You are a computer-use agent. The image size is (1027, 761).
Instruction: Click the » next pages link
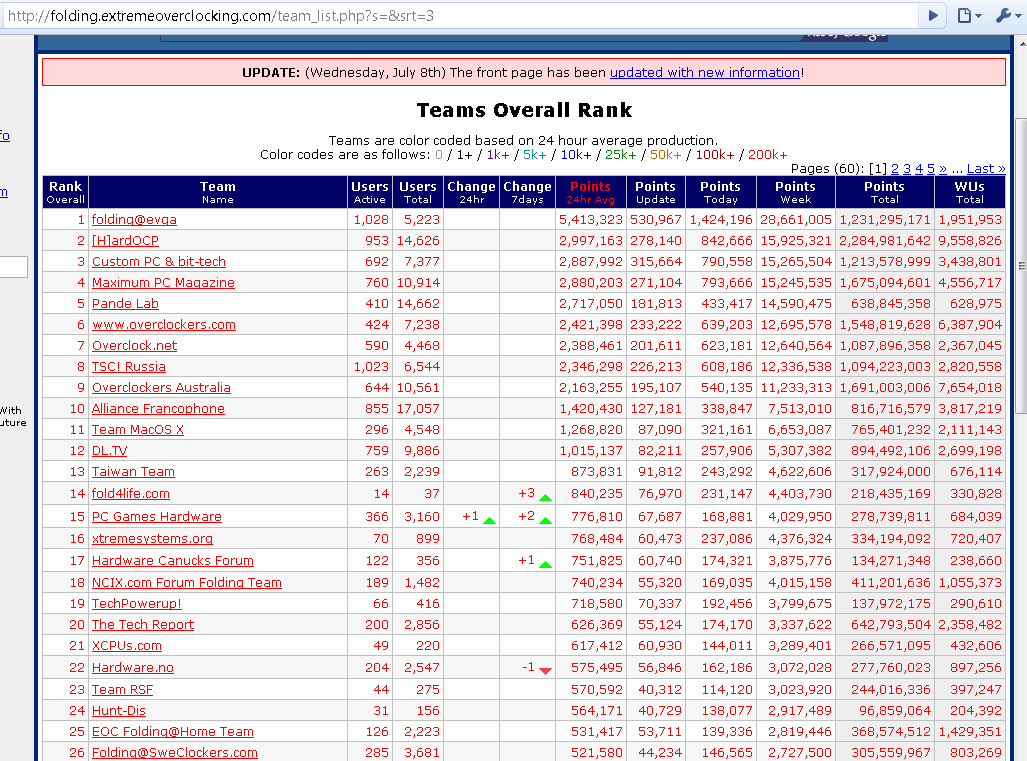943,169
